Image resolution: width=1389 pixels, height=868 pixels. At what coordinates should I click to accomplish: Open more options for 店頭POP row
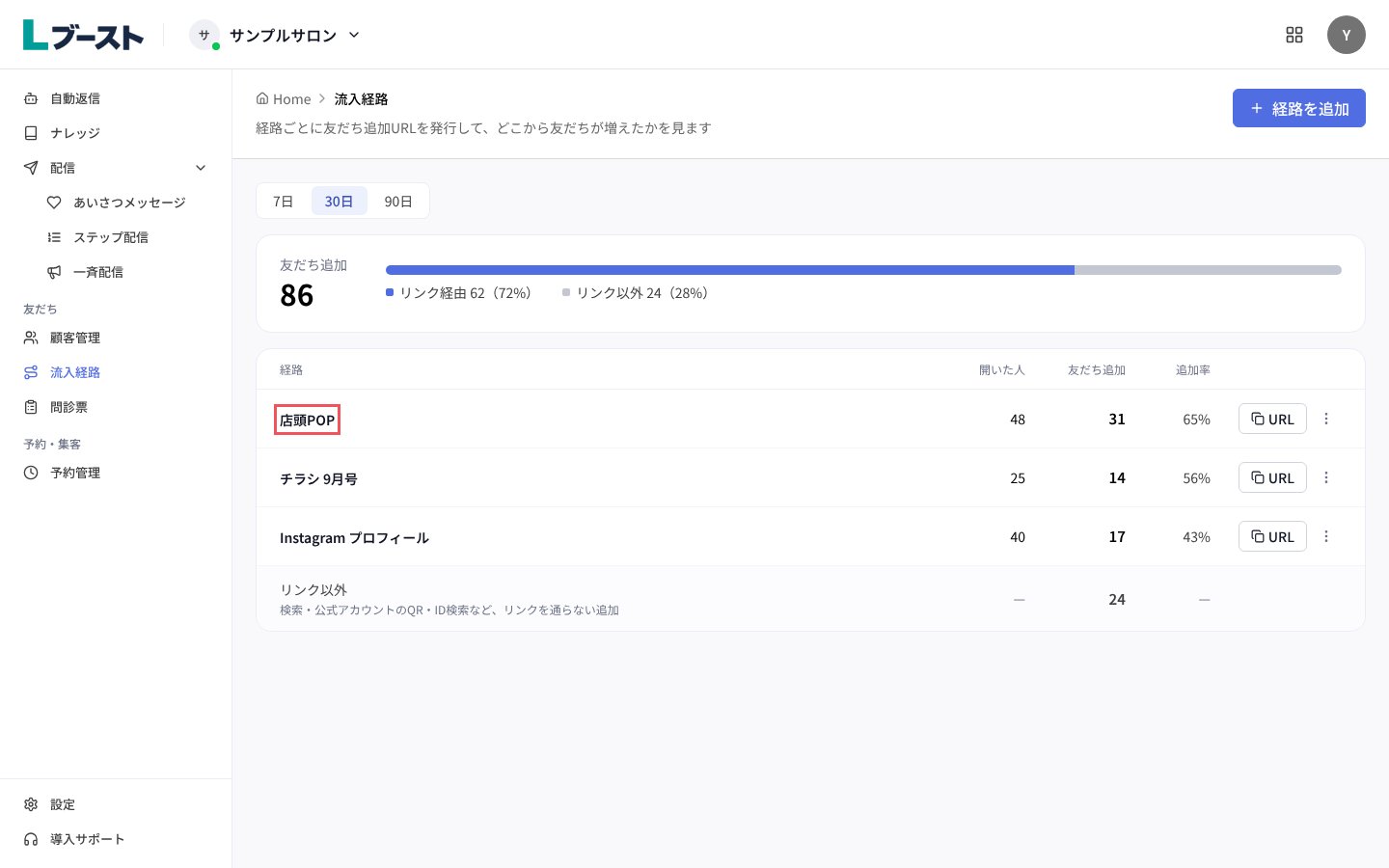coord(1326,419)
